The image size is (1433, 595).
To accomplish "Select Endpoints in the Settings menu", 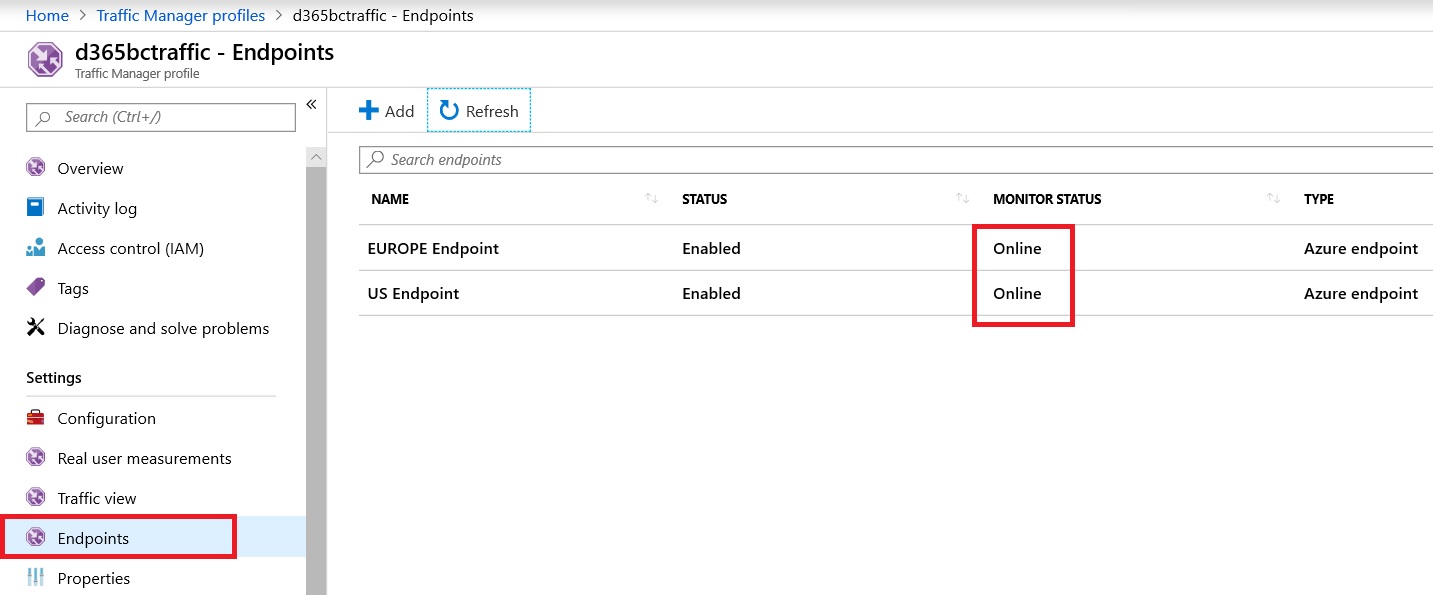I will tap(93, 538).
